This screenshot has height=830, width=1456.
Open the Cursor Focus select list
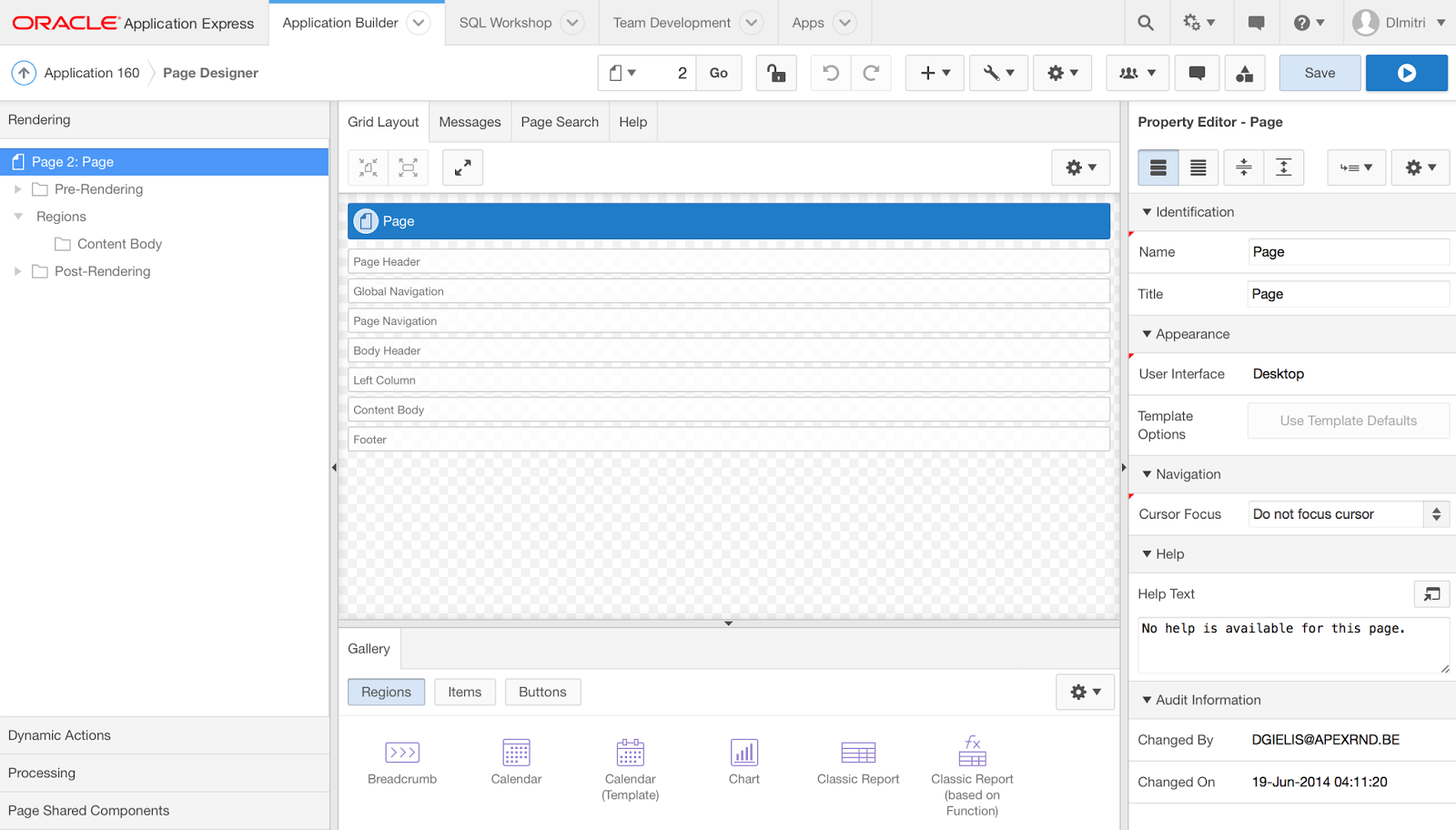(1349, 514)
